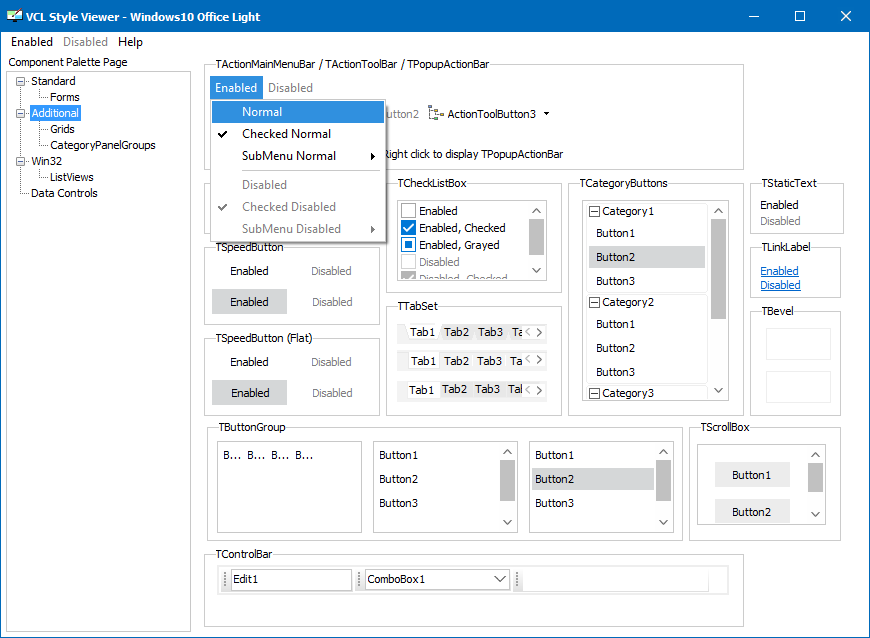Click the Edit1 input field
The height and width of the screenshot is (638, 870).
pos(291,579)
